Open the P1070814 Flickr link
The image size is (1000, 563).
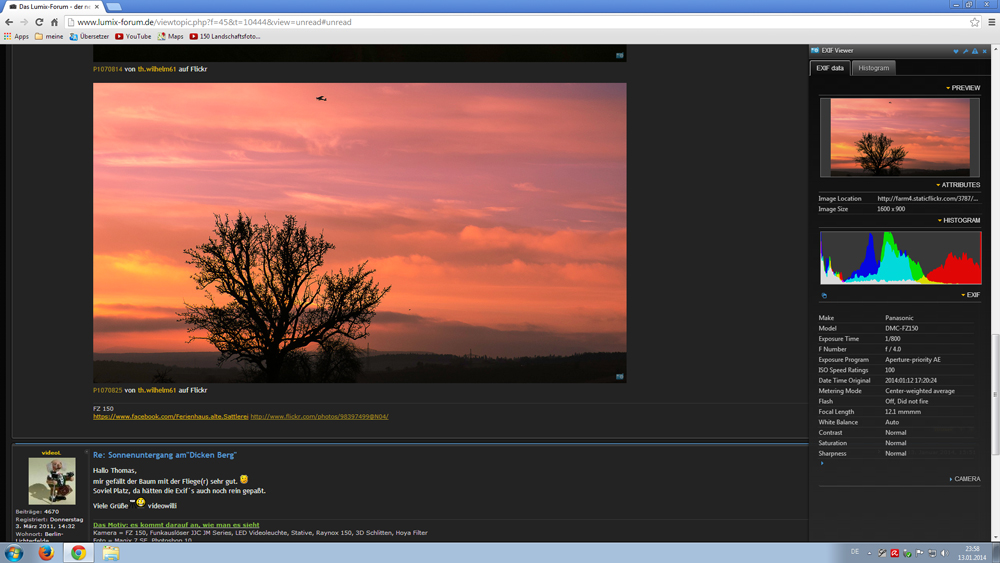(107, 69)
